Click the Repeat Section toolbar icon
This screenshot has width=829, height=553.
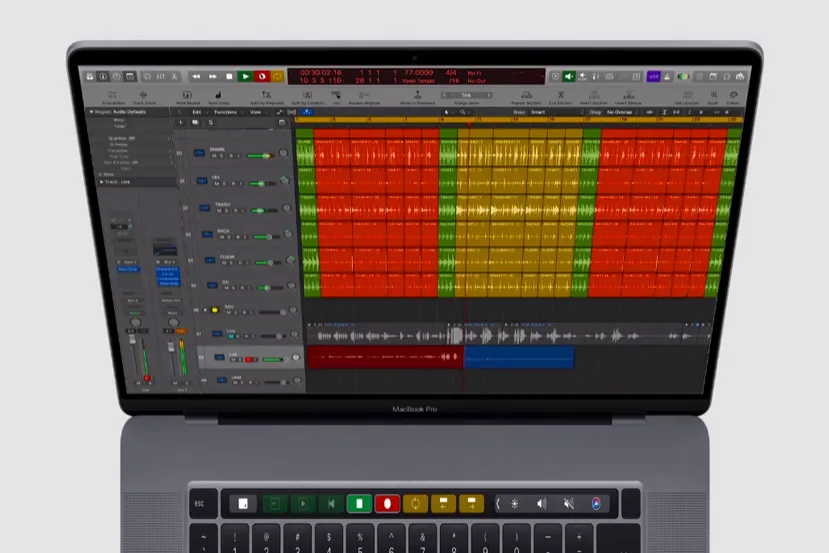pos(526,97)
